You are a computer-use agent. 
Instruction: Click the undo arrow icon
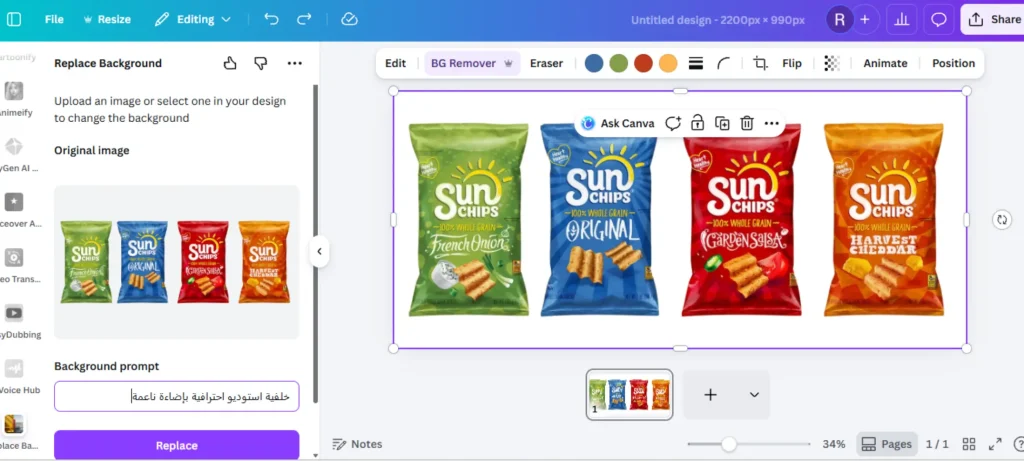pos(271,19)
